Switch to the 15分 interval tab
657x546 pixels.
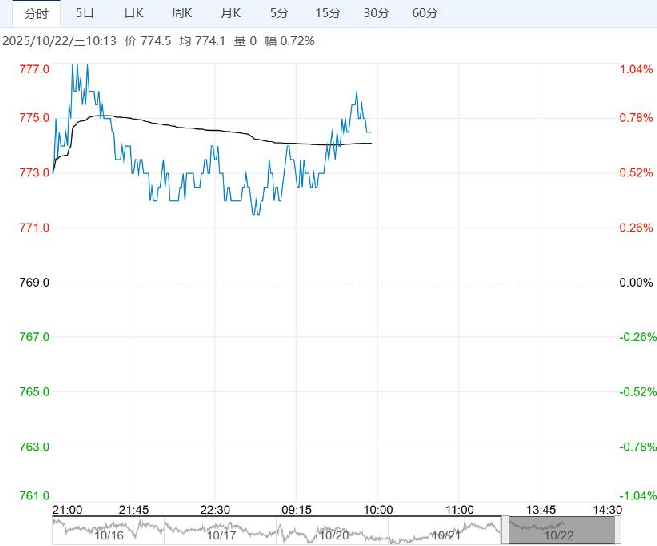(327, 13)
